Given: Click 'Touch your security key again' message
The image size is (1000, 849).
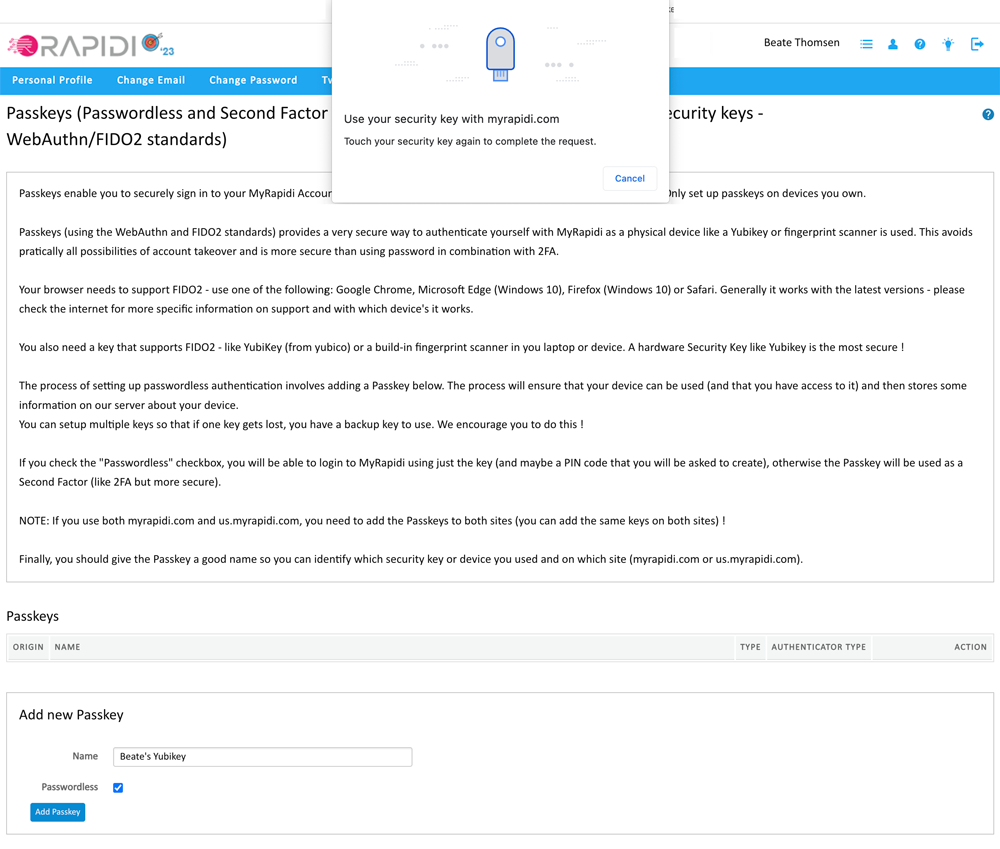Looking at the screenshot, I should click(x=470, y=142).
